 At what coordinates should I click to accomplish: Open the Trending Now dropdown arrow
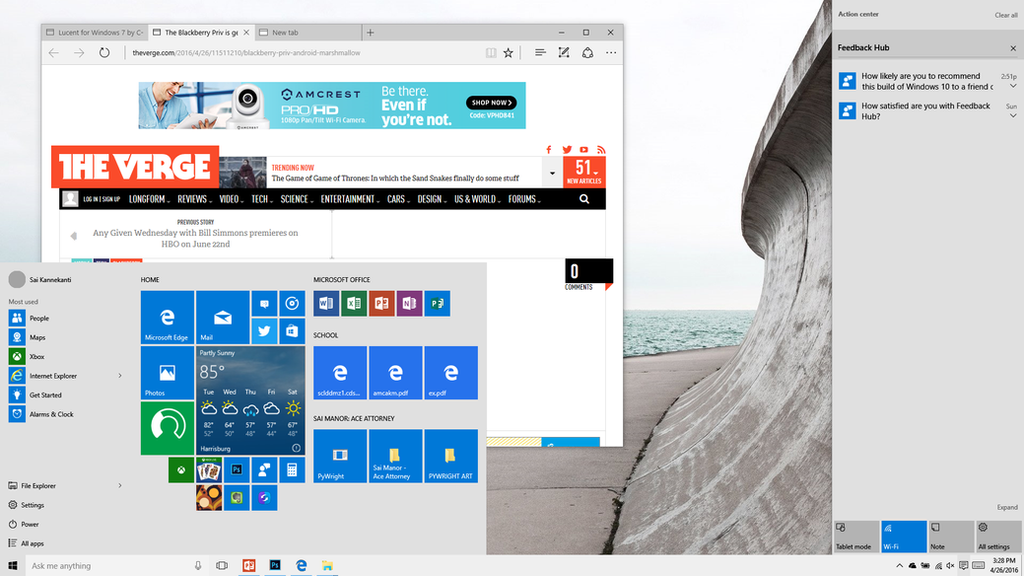tap(552, 174)
